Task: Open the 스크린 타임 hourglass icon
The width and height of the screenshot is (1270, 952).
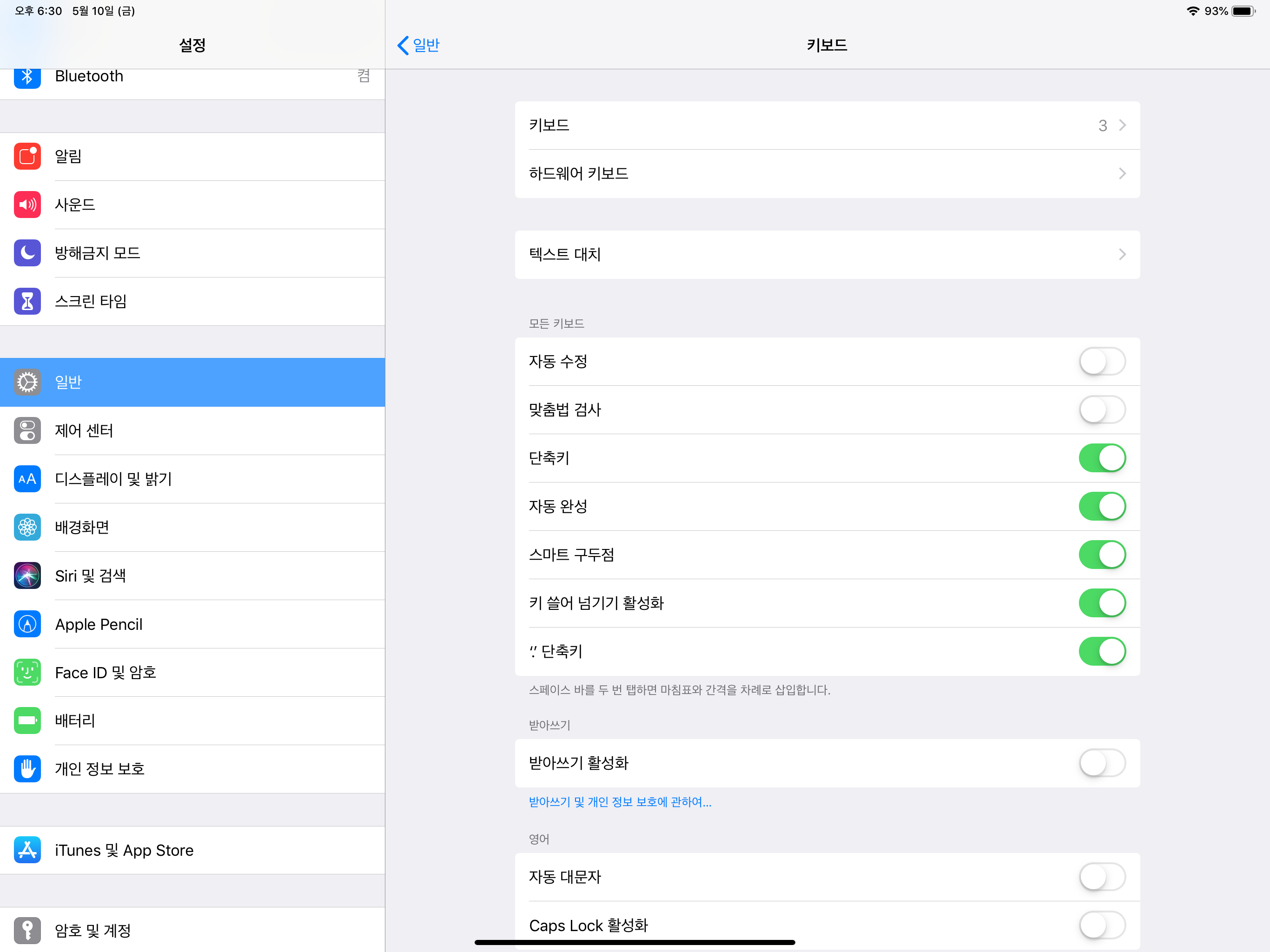Action: (27, 301)
